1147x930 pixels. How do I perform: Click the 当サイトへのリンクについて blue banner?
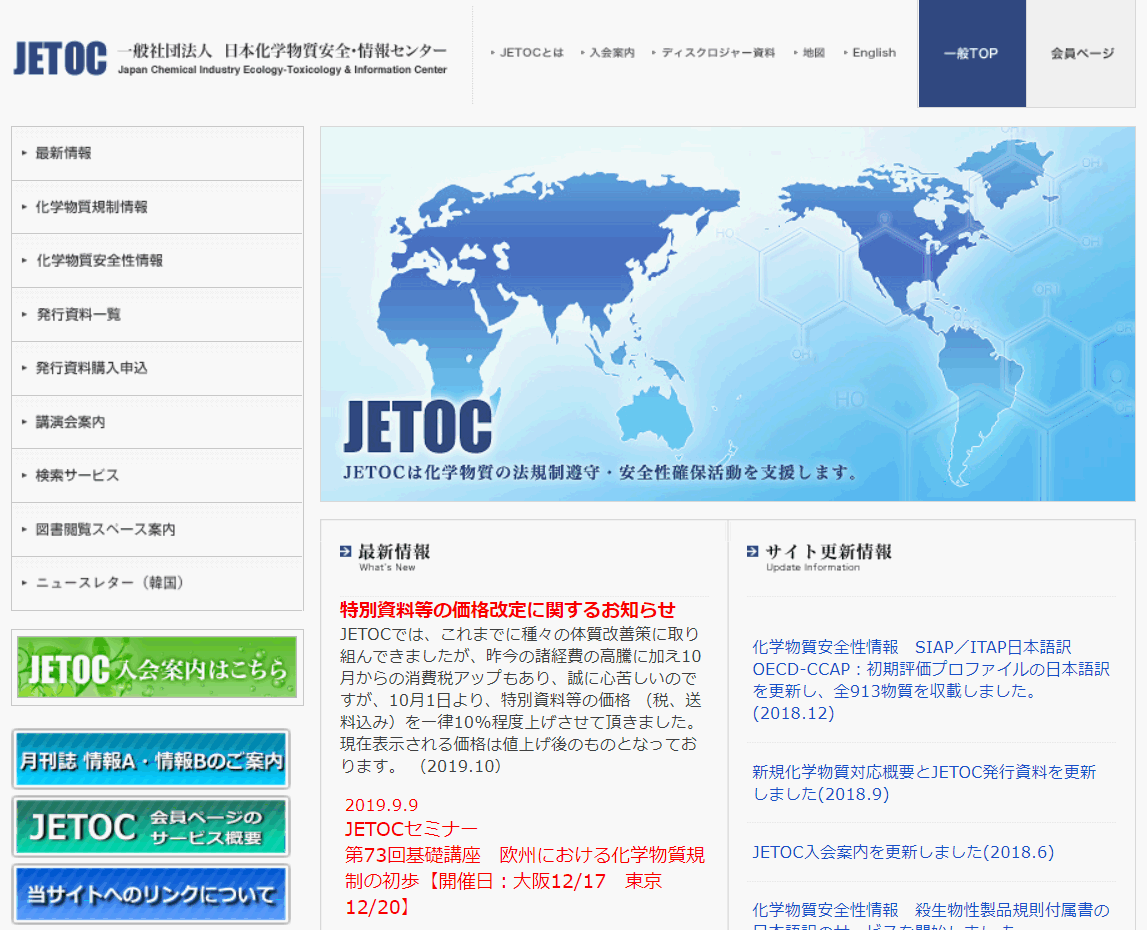pos(151,893)
